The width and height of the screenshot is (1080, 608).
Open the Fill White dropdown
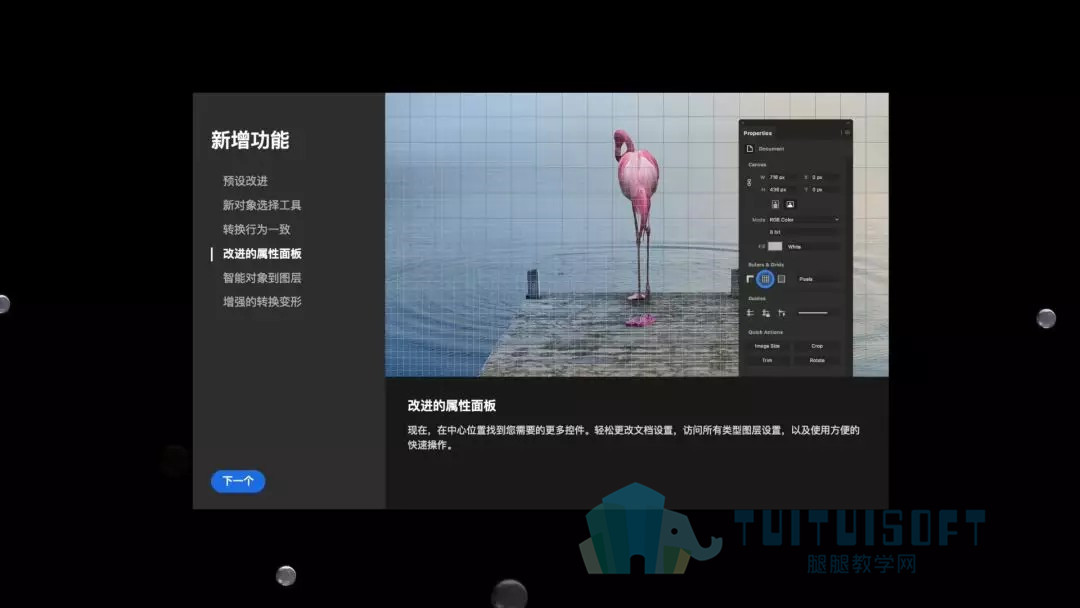click(x=813, y=247)
